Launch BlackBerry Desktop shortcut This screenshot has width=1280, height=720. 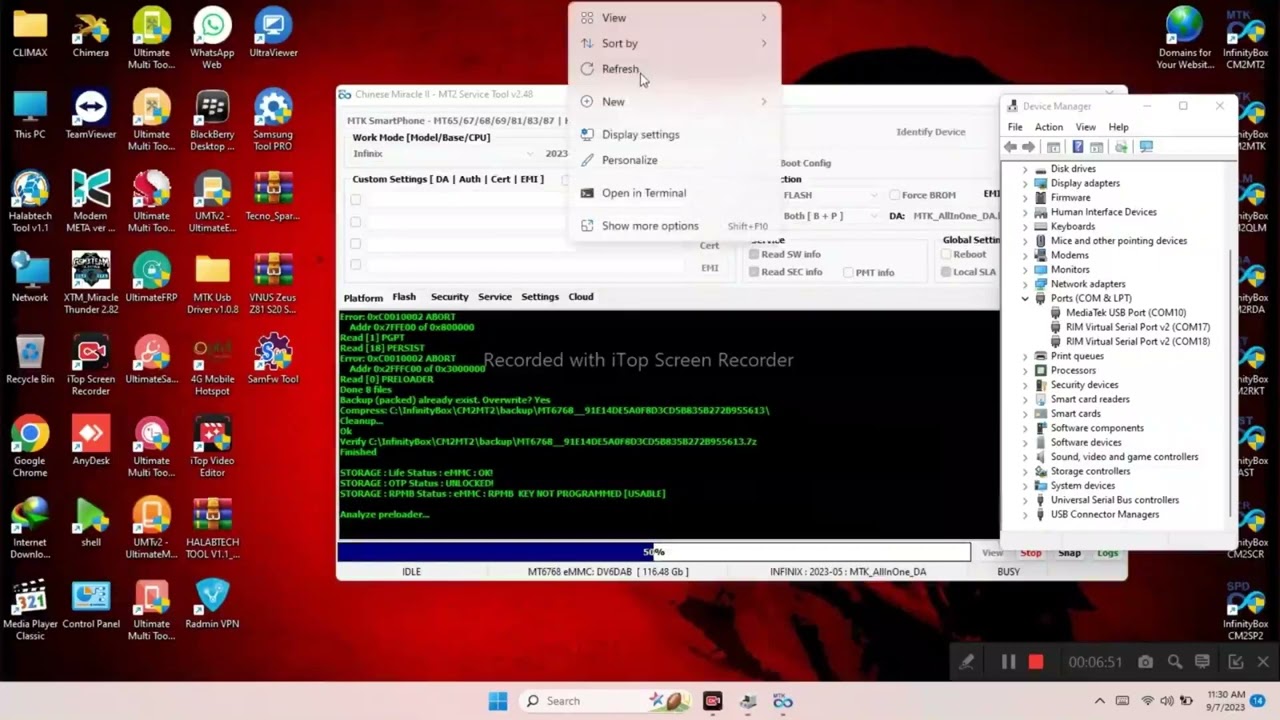coord(212,121)
